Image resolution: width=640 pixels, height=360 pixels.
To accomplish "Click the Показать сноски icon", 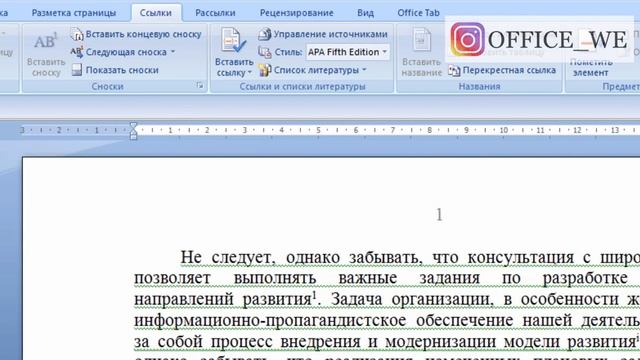I will click(76, 70).
